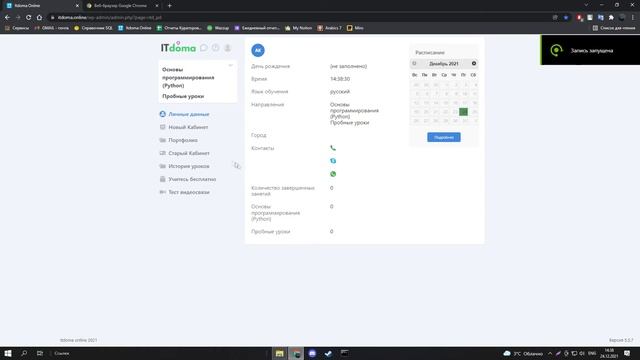Viewport: 640px width, 360px height.
Task: Open File Explorer from the taskbar
Action: [x=280, y=353]
